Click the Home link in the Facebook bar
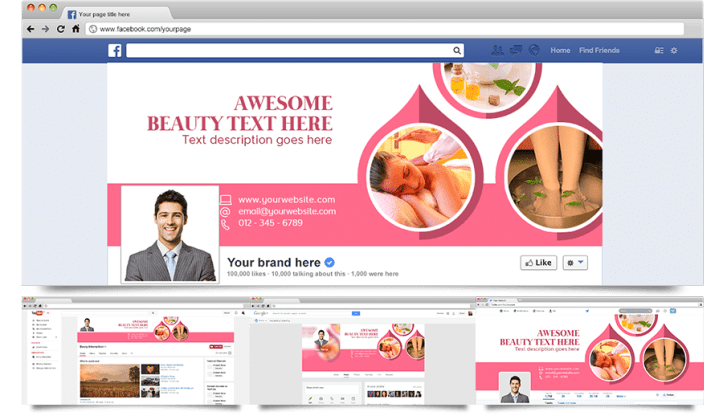 (x=560, y=51)
